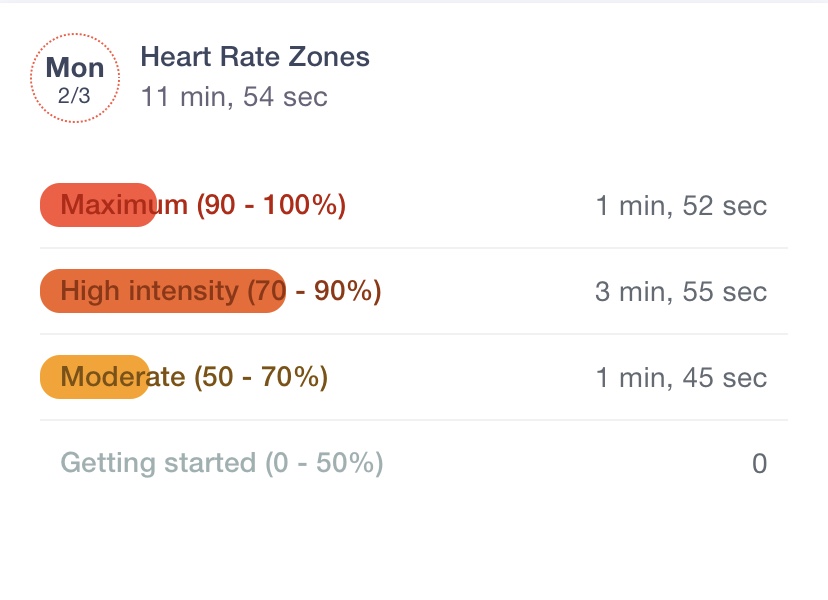This screenshot has width=828, height=600.
Task: Select the Moderate (50 - 70%) label
Action: click(194, 377)
